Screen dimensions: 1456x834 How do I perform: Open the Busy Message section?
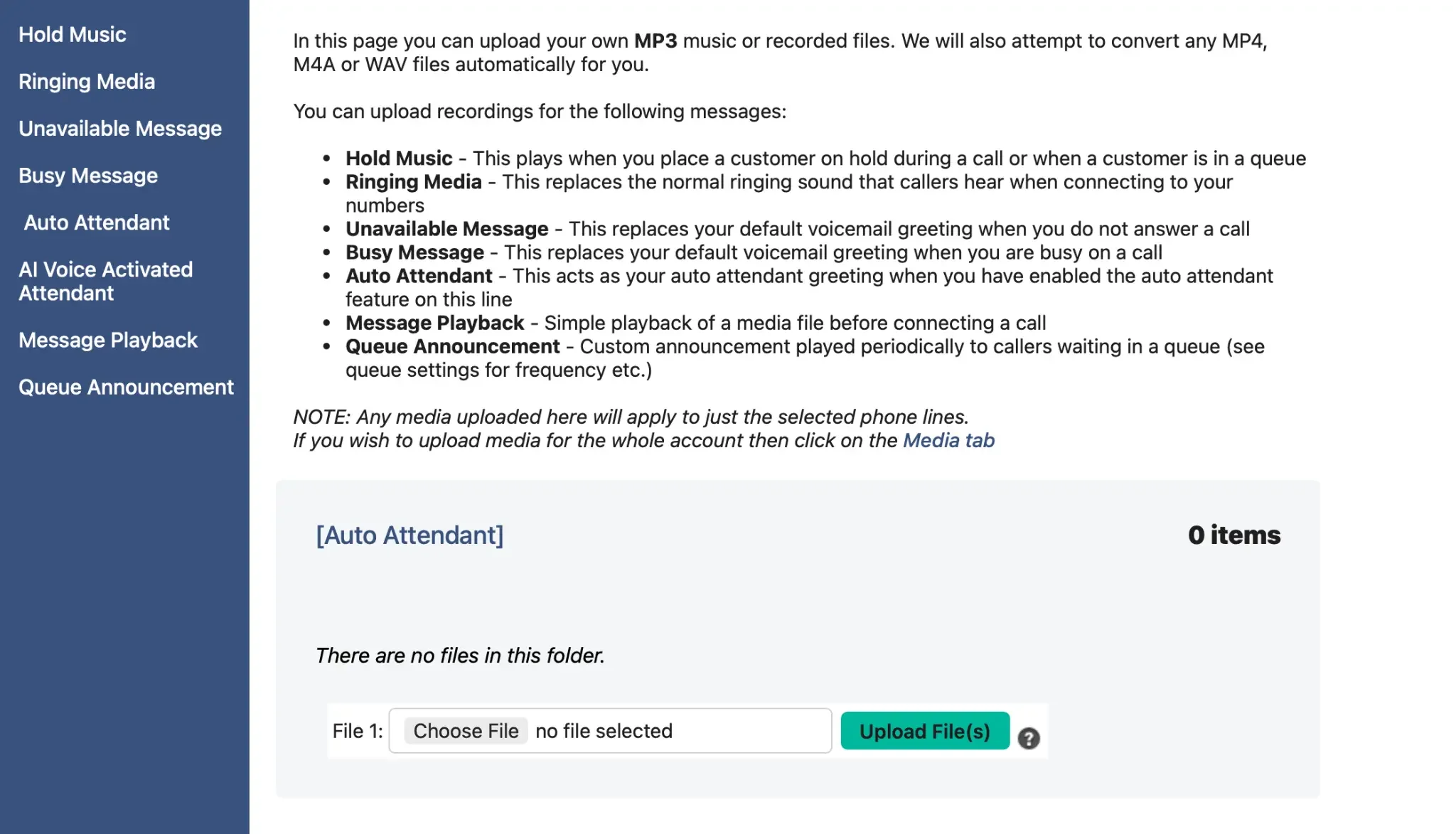[87, 176]
